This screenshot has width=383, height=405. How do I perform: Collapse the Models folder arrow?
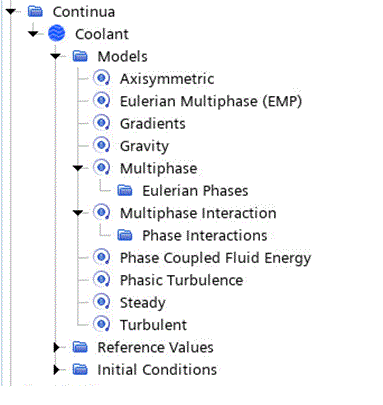(x=55, y=56)
